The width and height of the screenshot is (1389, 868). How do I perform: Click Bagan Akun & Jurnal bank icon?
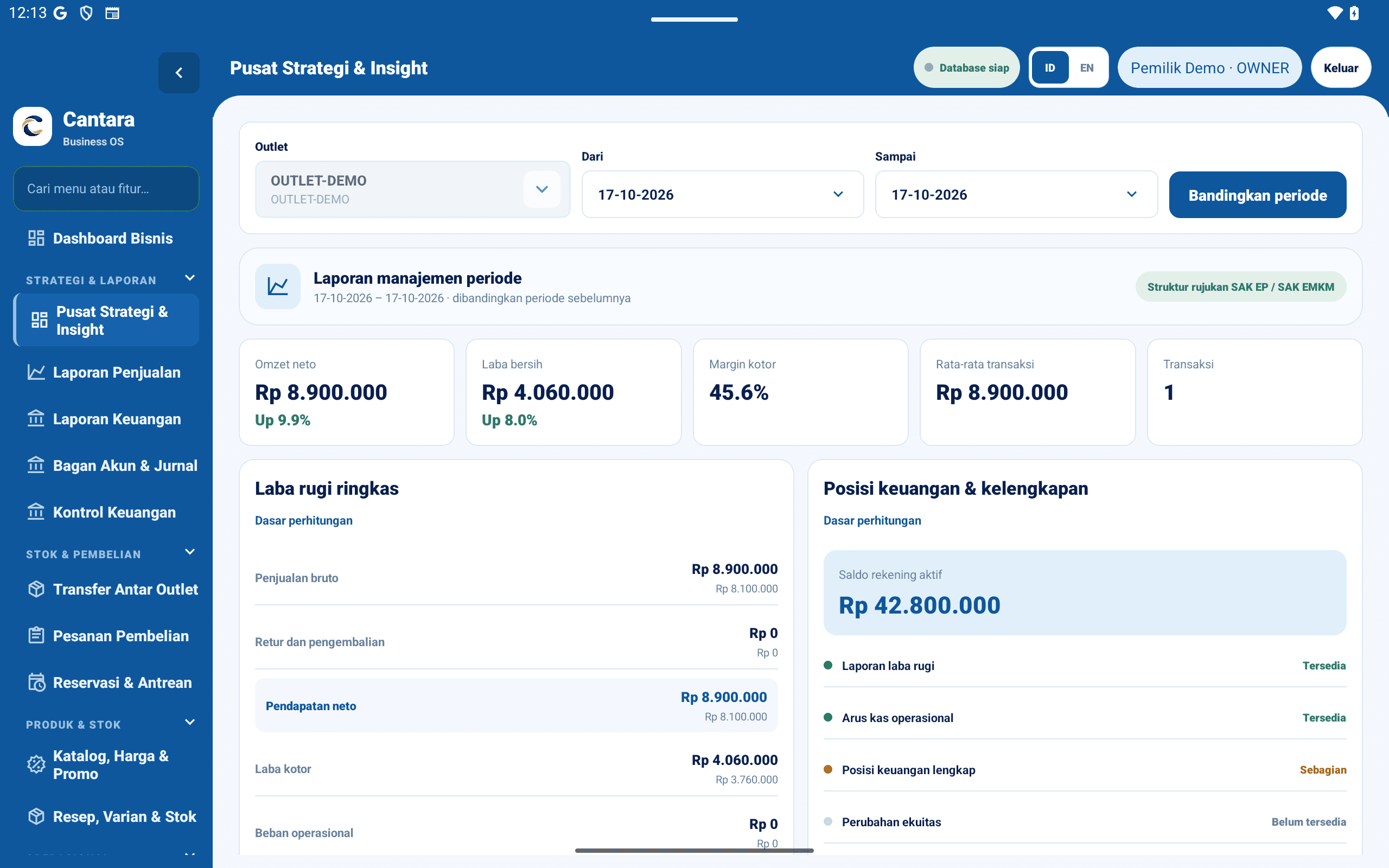point(36,465)
